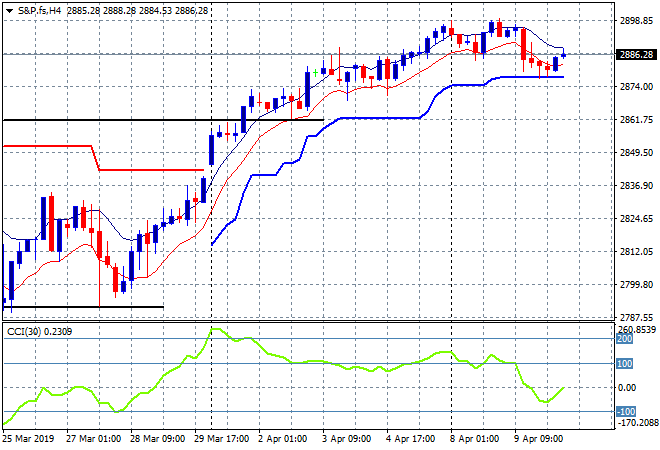Select the S&P.fs,H4 symbol title text

(x=40, y=11)
